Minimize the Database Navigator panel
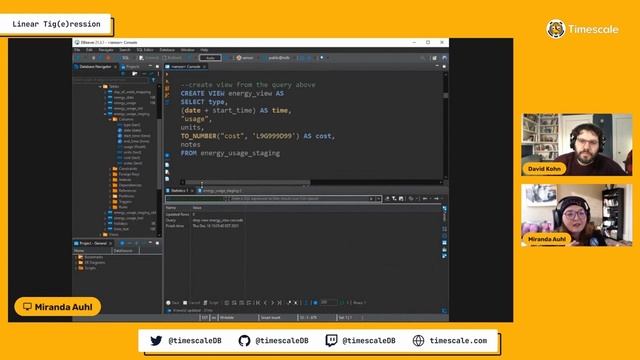The height and width of the screenshot is (360, 640). (x=150, y=66)
